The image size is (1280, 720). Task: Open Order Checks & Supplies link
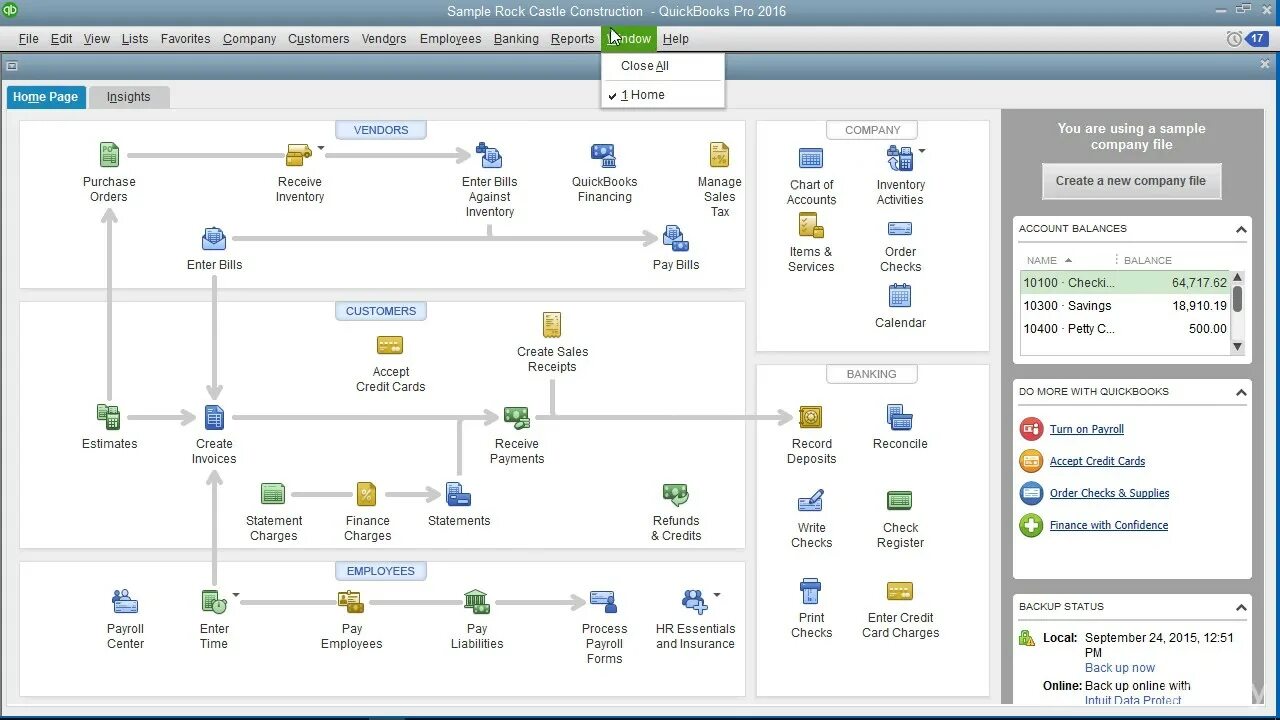coord(1109,493)
